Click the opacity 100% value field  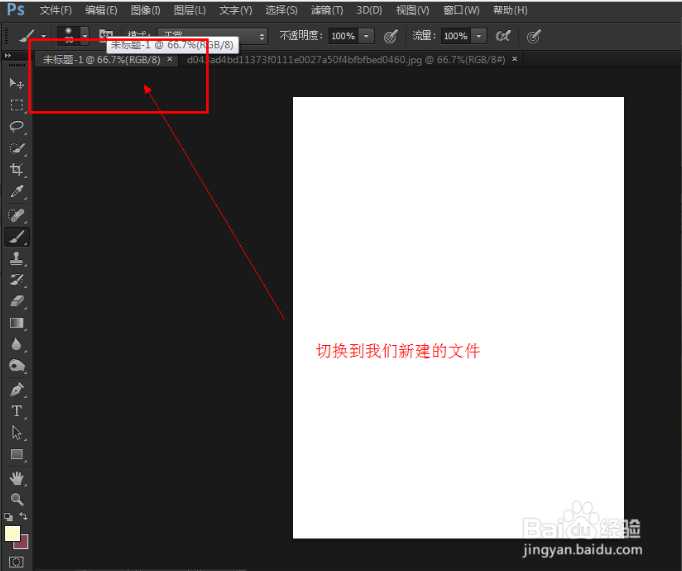click(343, 36)
